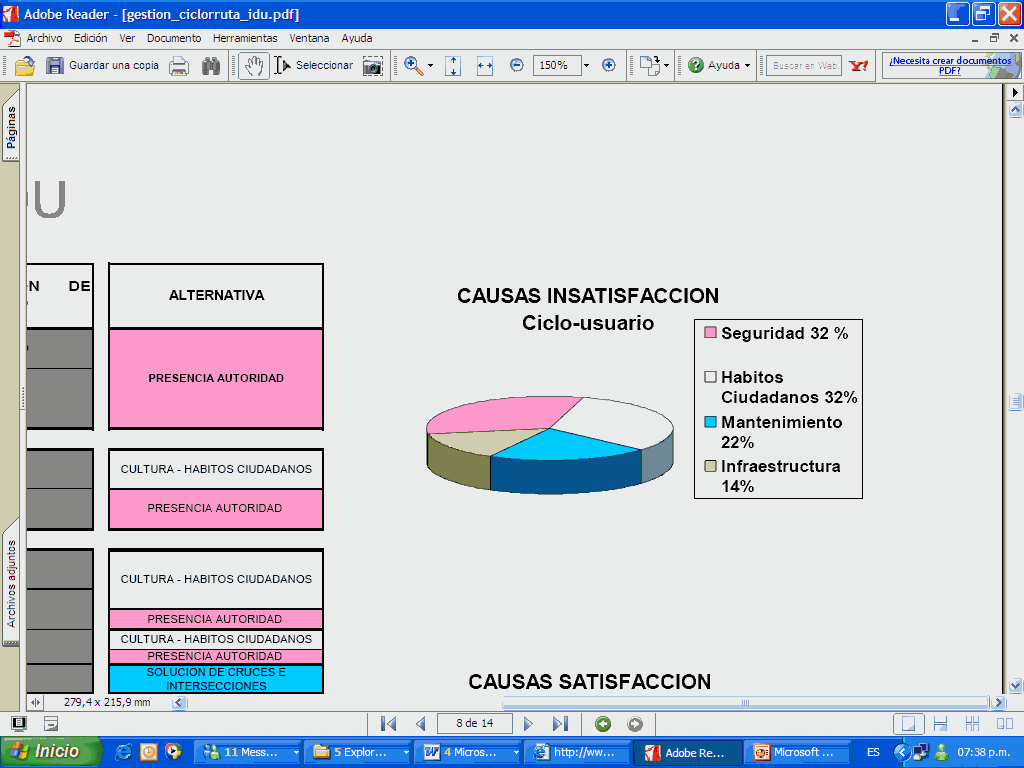Open search with the binoculars icon
The height and width of the screenshot is (768, 1024).
[x=211, y=66]
